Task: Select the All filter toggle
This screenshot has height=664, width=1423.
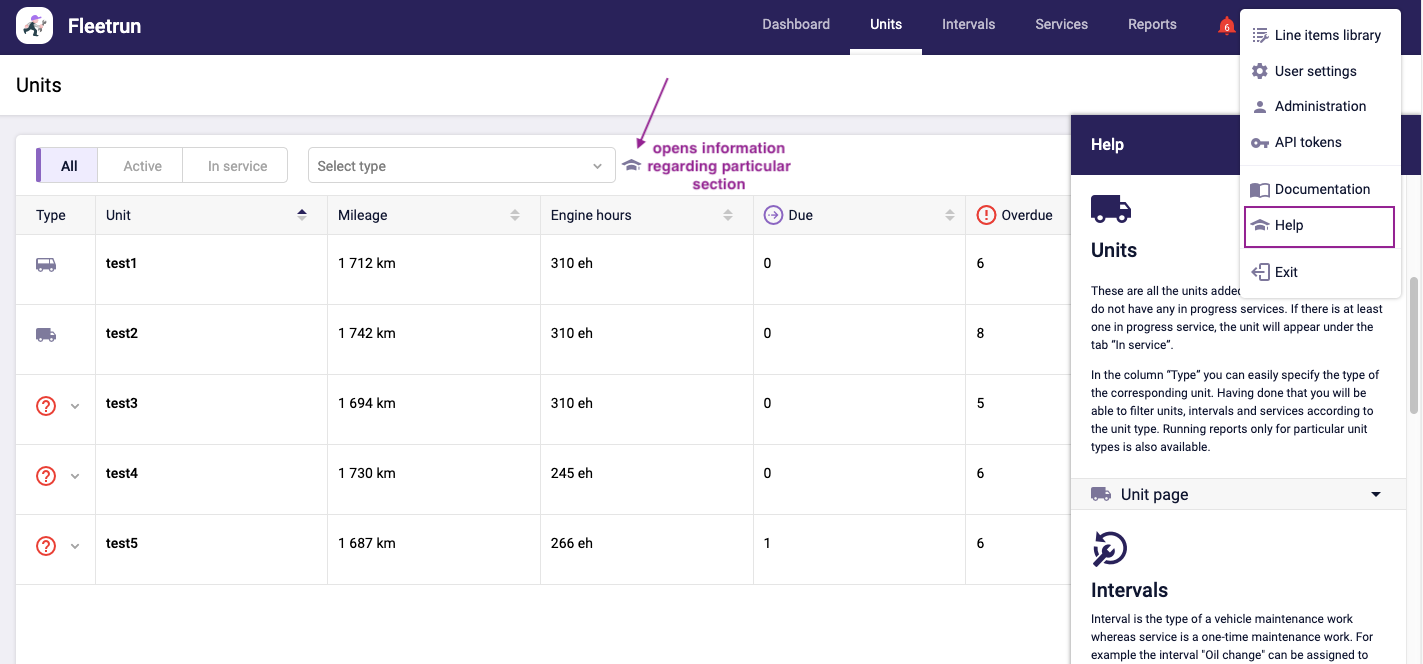Action: pos(68,166)
